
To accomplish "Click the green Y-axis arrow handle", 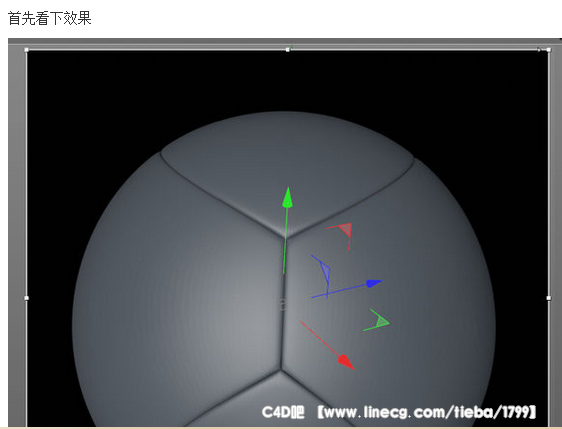I will point(287,197).
